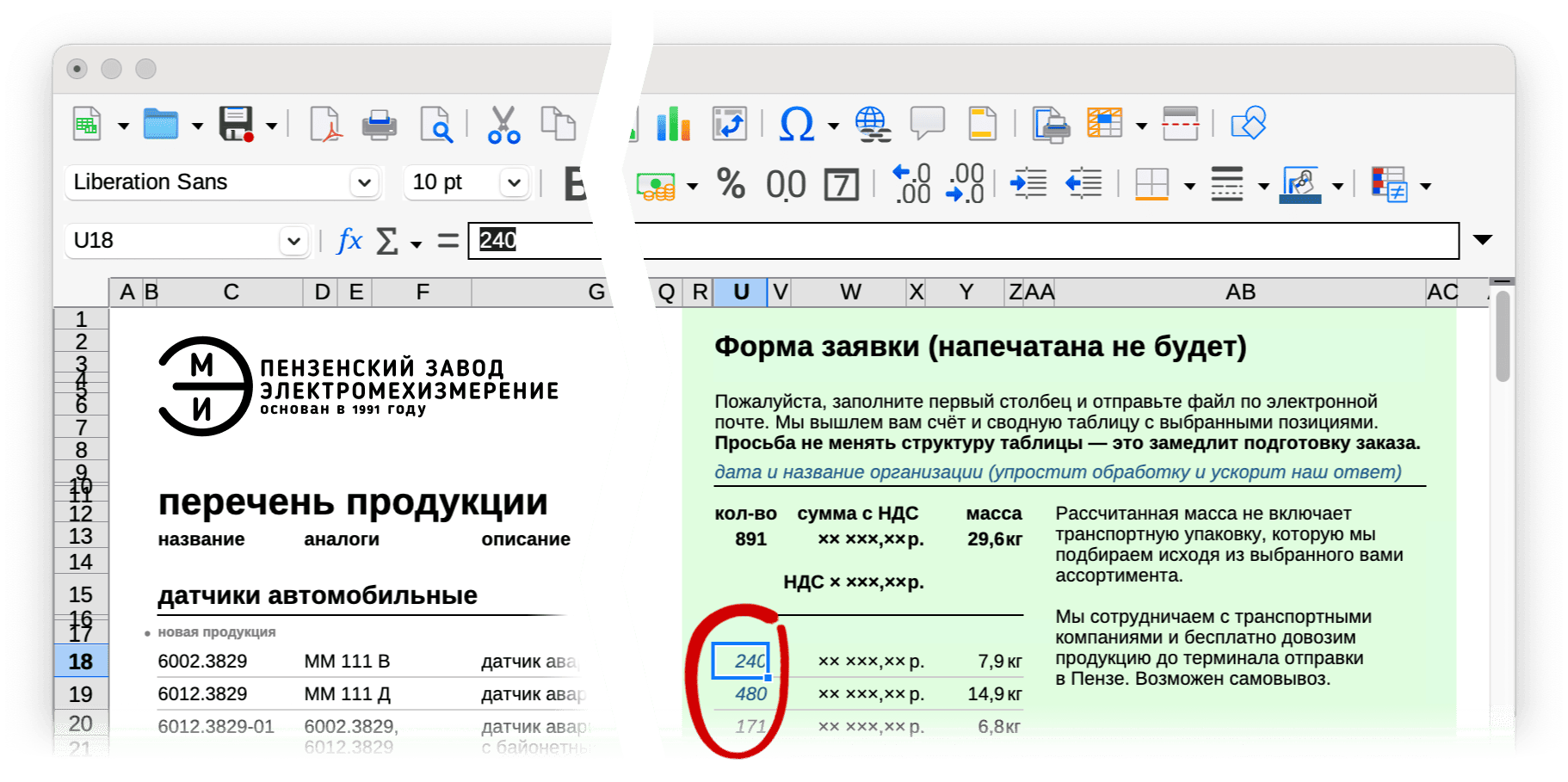Image resolution: width=1568 pixels, height=782 pixels.
Task: Cut the selection with the scissors icon
Action: click(x=503, y=123)
